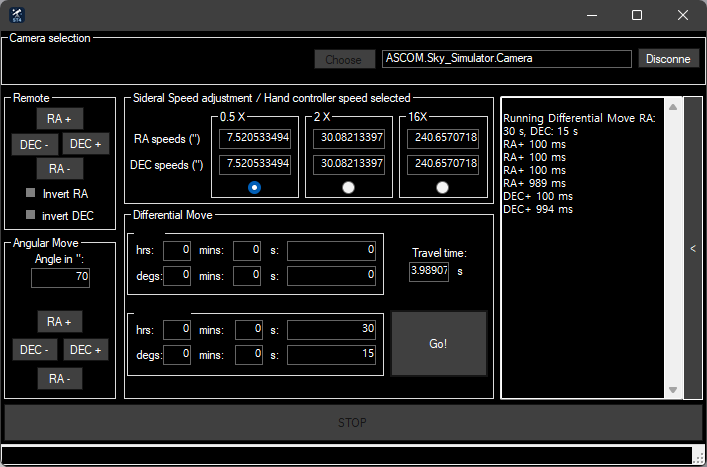Image resolution: width=707 pixels, height=467 pixels.
Task: Click log scrollbar down arrow
Action: pos(673,390)
